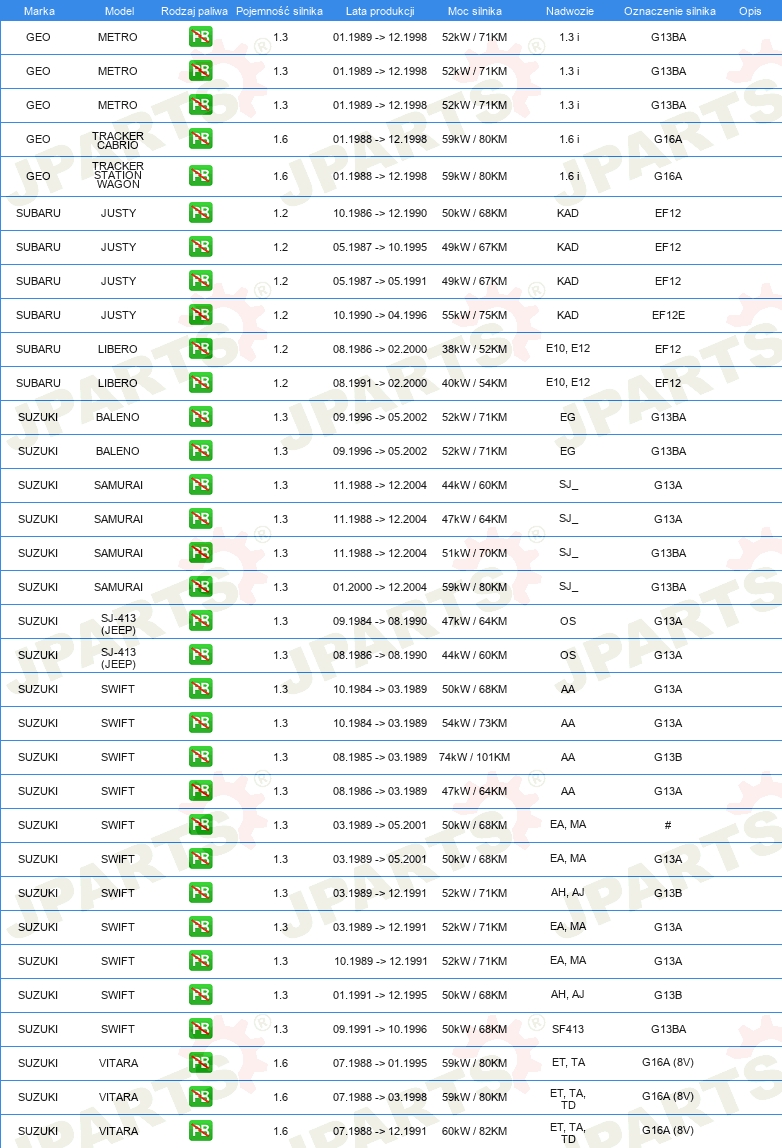The image size is (782, 1148).
Task: Click the 09.1984 -> 08.1990 production years cell
Action: [380, 621]
